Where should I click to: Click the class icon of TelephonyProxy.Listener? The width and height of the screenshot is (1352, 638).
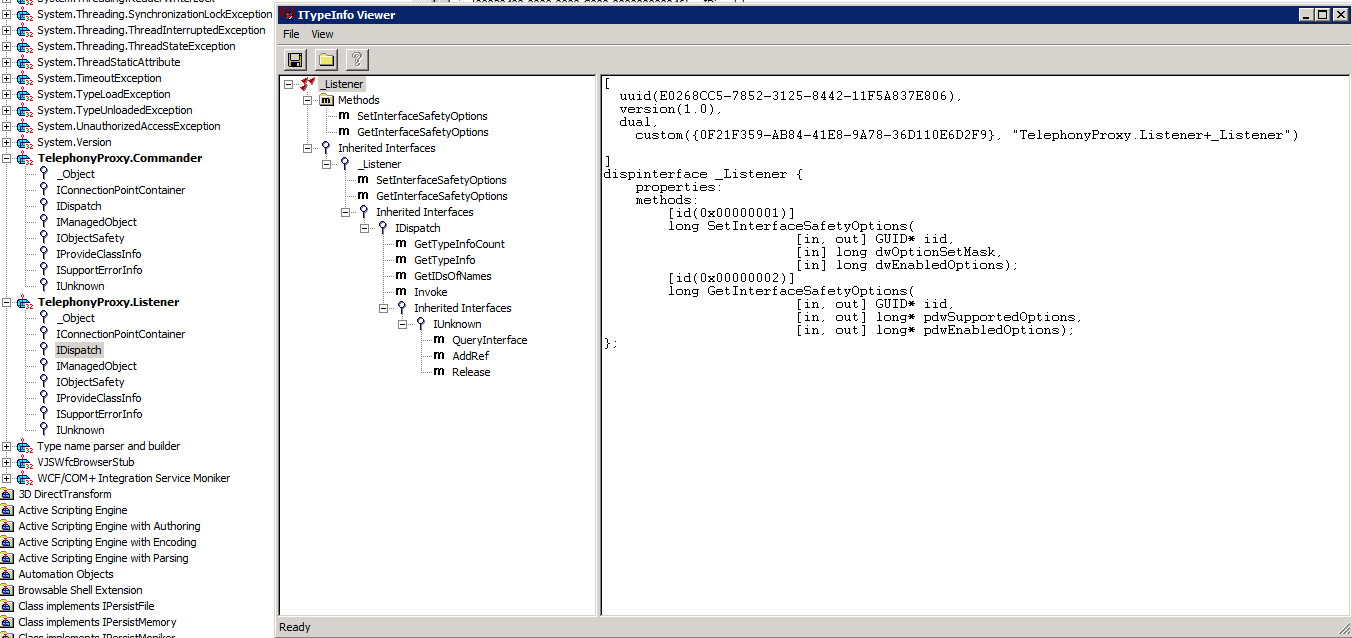(x=24, y=302)
